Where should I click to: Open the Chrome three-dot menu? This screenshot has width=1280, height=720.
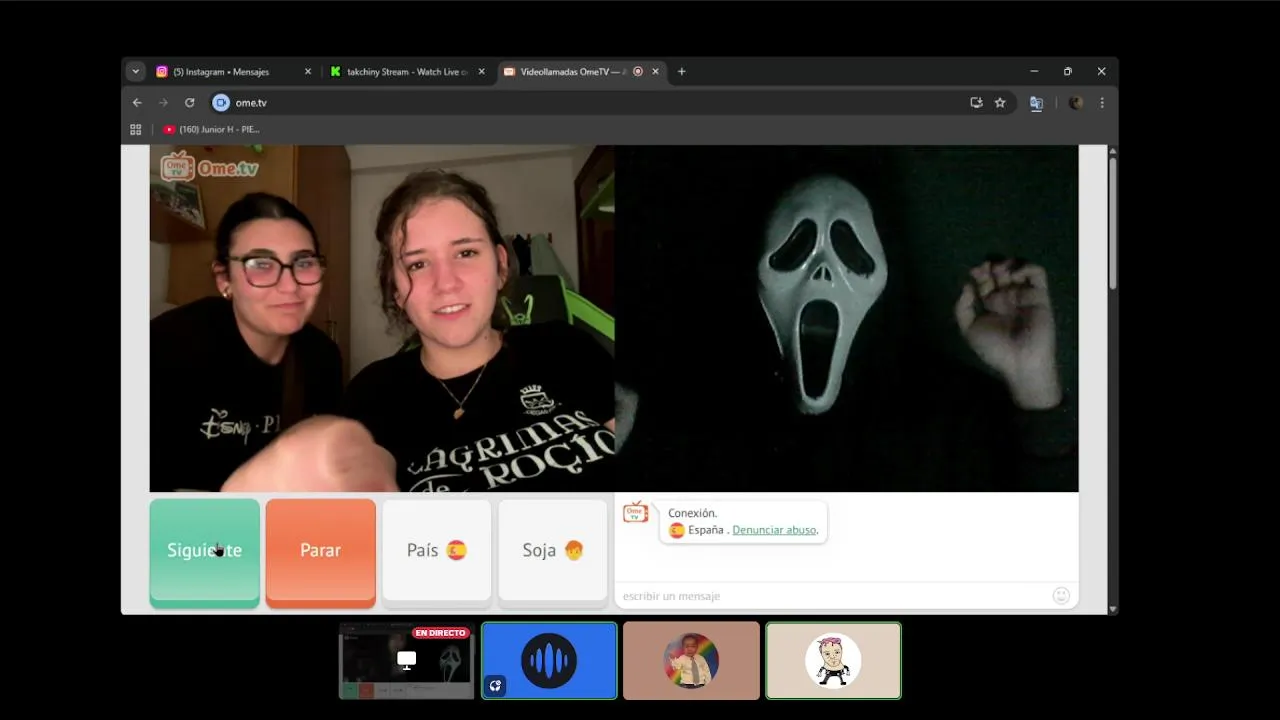tap(1102, 103)
